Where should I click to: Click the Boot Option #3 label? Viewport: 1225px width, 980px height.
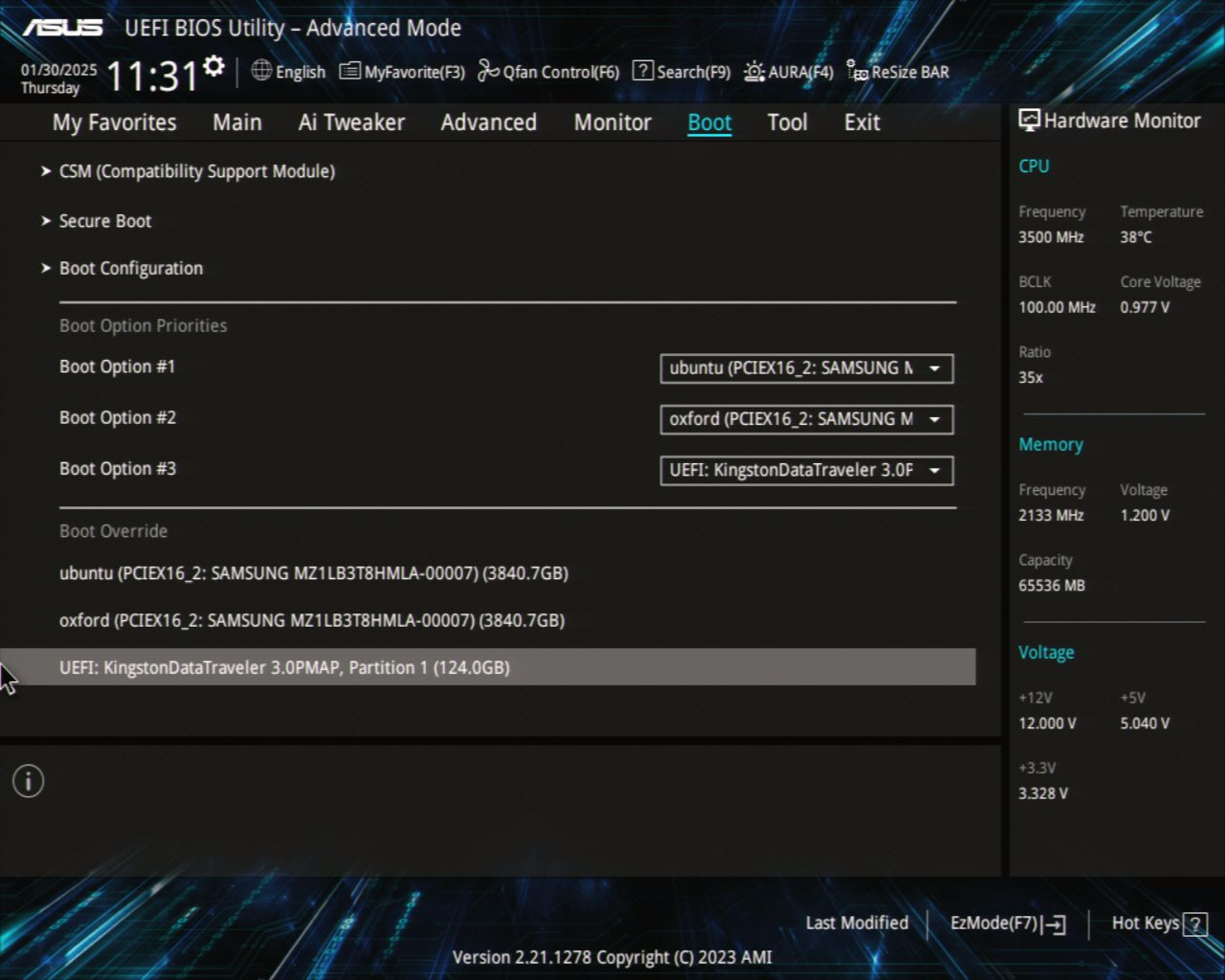118,468
